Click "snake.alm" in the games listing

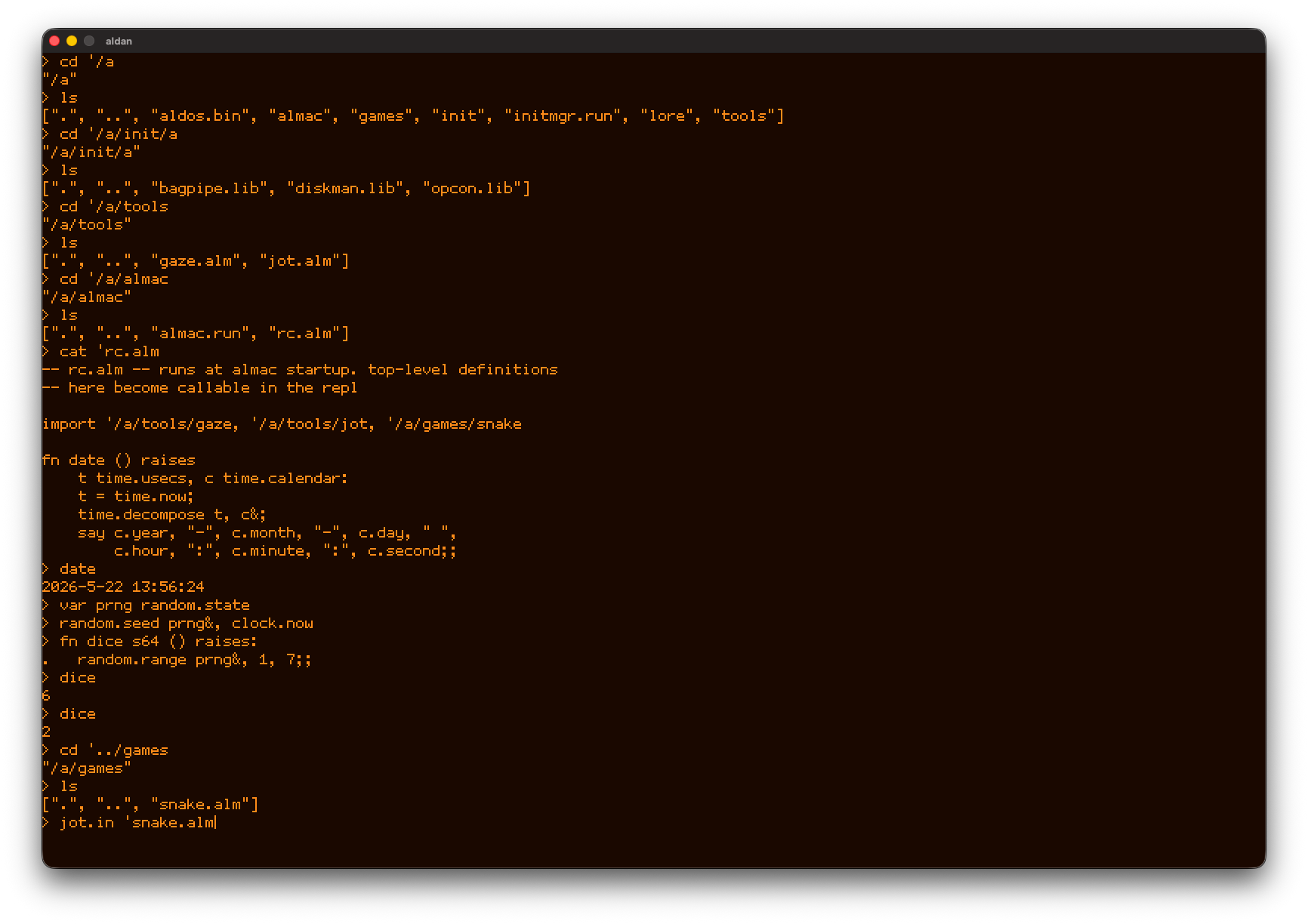pos(200,804)
